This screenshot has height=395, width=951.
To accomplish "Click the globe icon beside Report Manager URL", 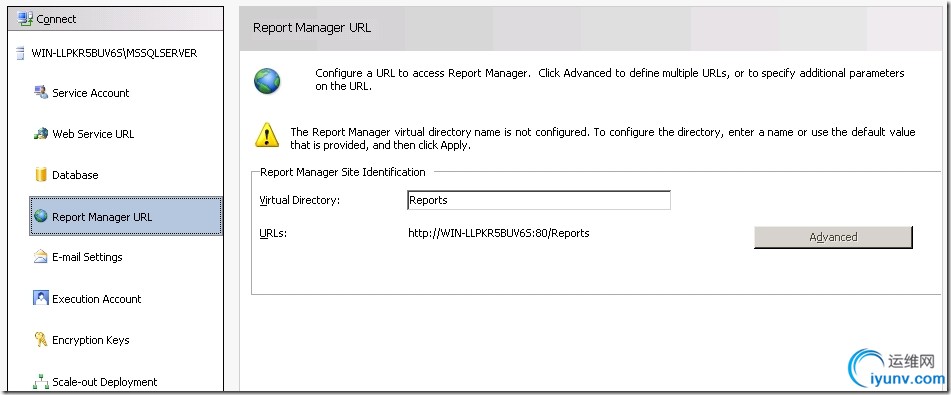I will [41, 216].
